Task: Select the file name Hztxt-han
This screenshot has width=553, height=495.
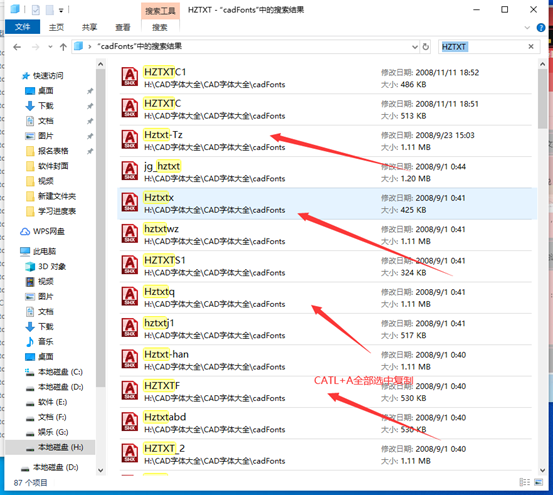Action: coord(166,354)
